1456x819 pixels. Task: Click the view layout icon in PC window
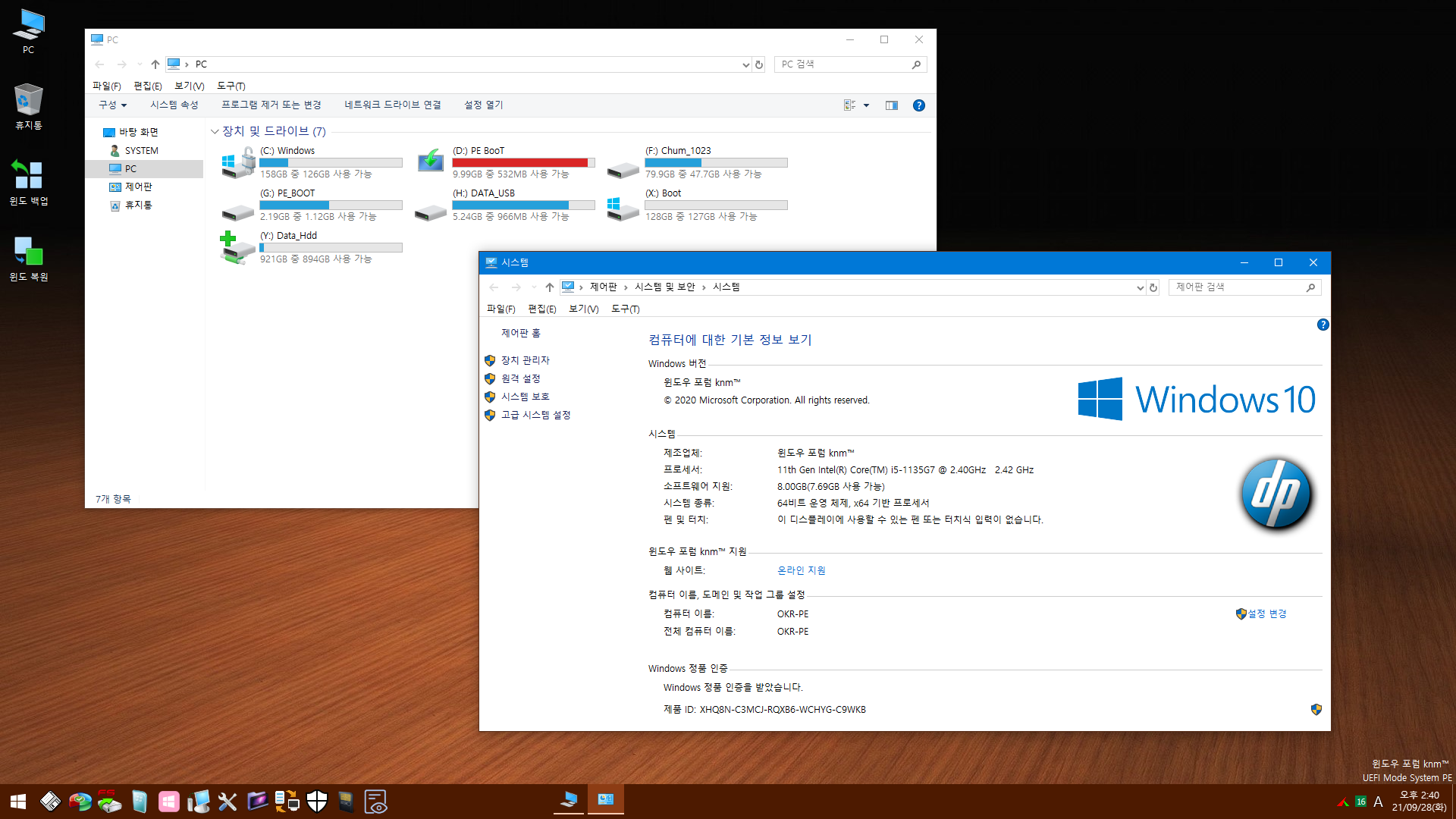pos(850,105)
